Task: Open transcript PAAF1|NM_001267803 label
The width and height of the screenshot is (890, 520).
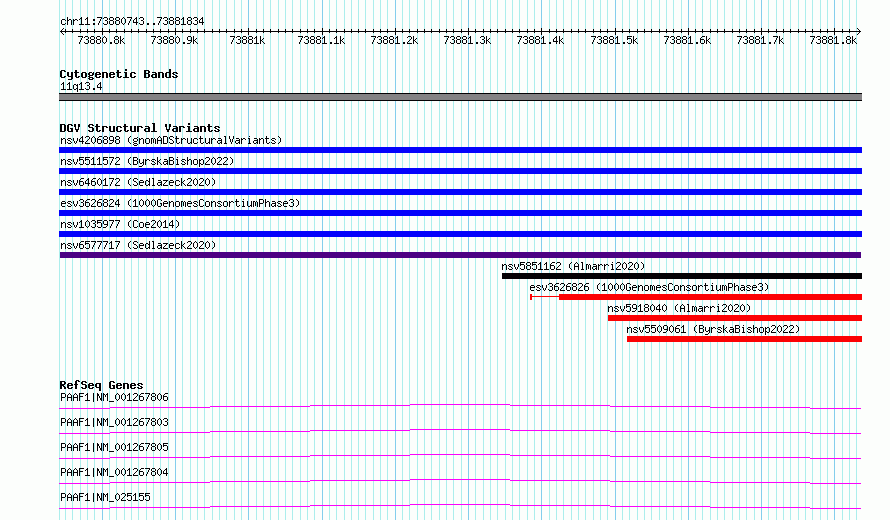Action: coord(114,422)
